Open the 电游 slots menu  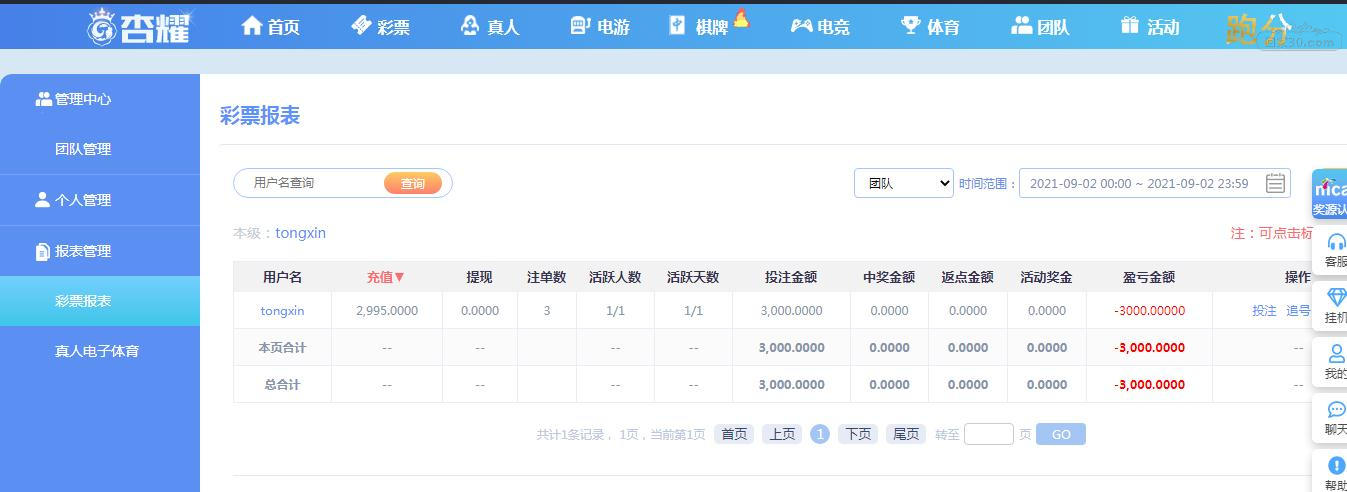[600, 27]
